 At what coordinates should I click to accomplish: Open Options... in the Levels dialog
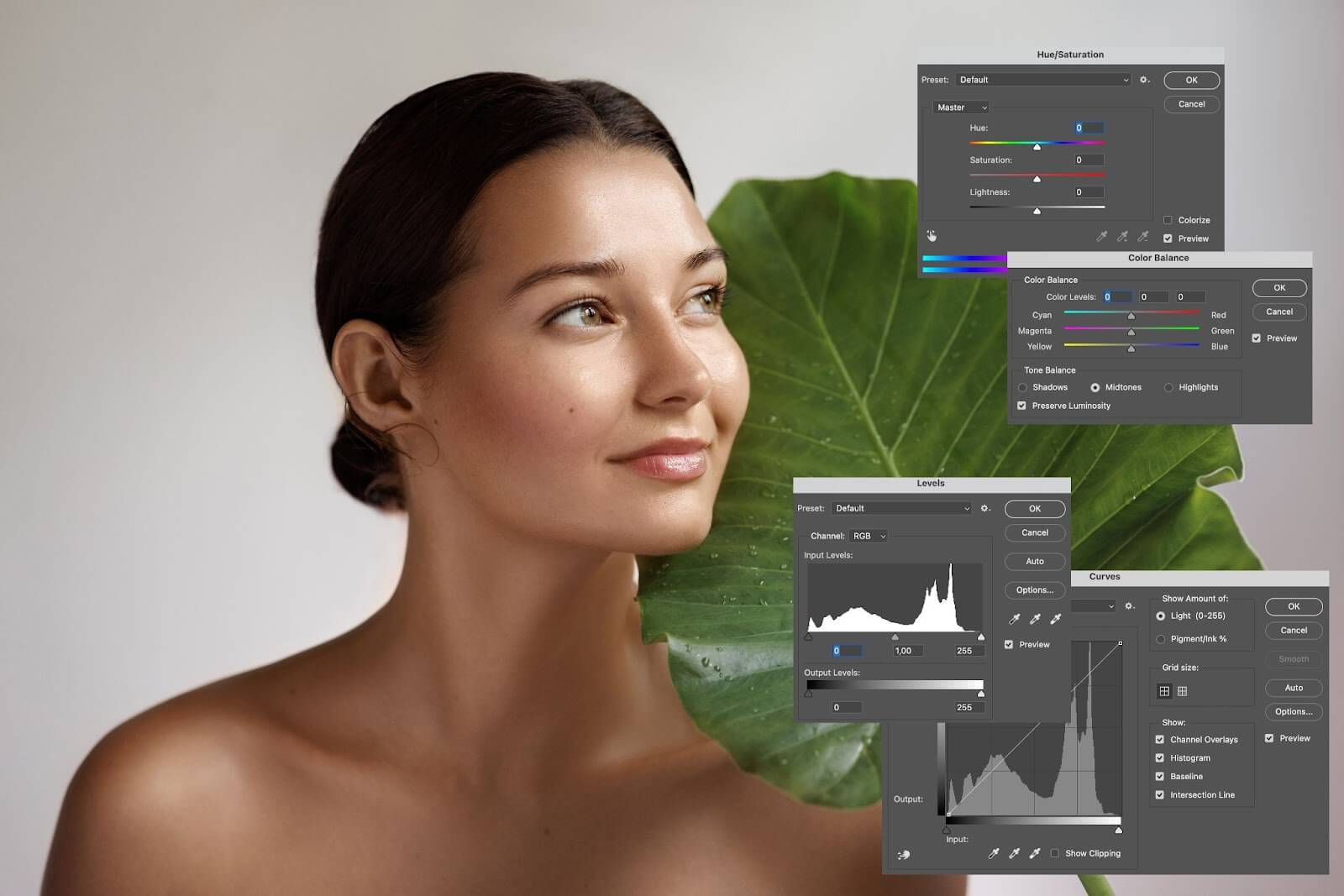click(x=1035, y=590)
